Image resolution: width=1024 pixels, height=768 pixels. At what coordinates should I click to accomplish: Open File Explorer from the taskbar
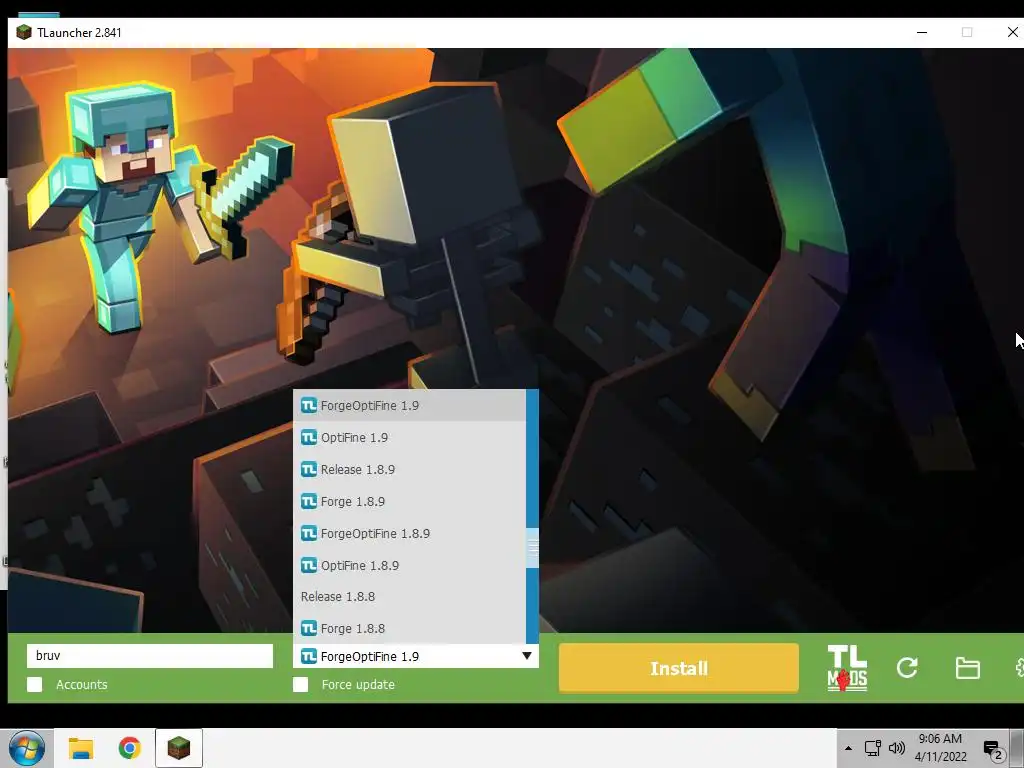click(81, 748)
